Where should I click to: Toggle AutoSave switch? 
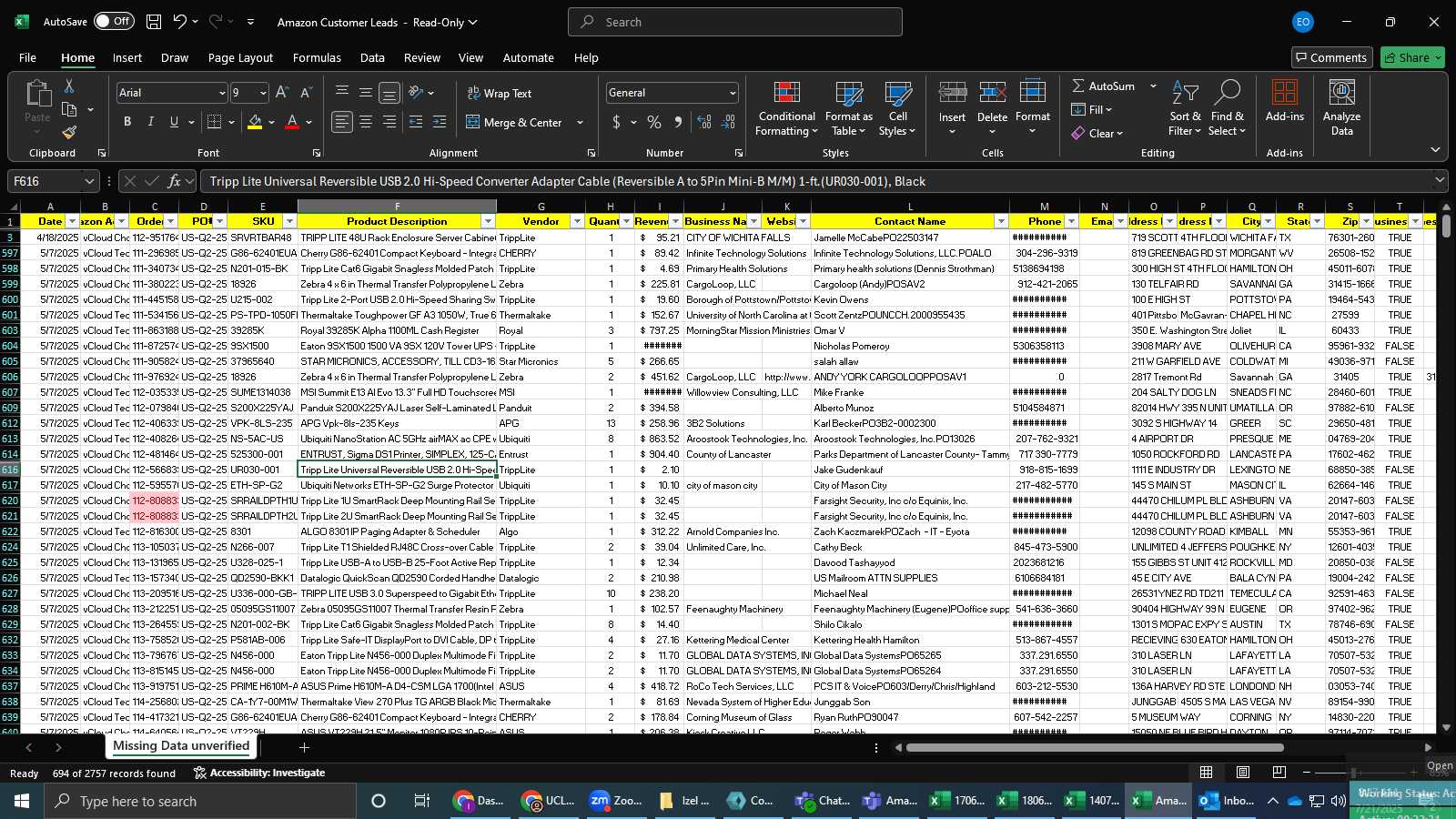(113, 21)
